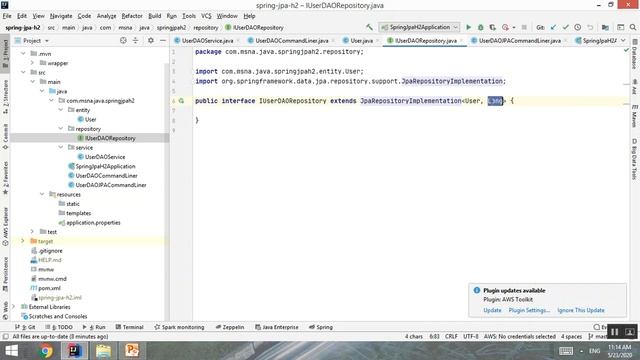Open the Zeppelin tool window

(230, 327)
